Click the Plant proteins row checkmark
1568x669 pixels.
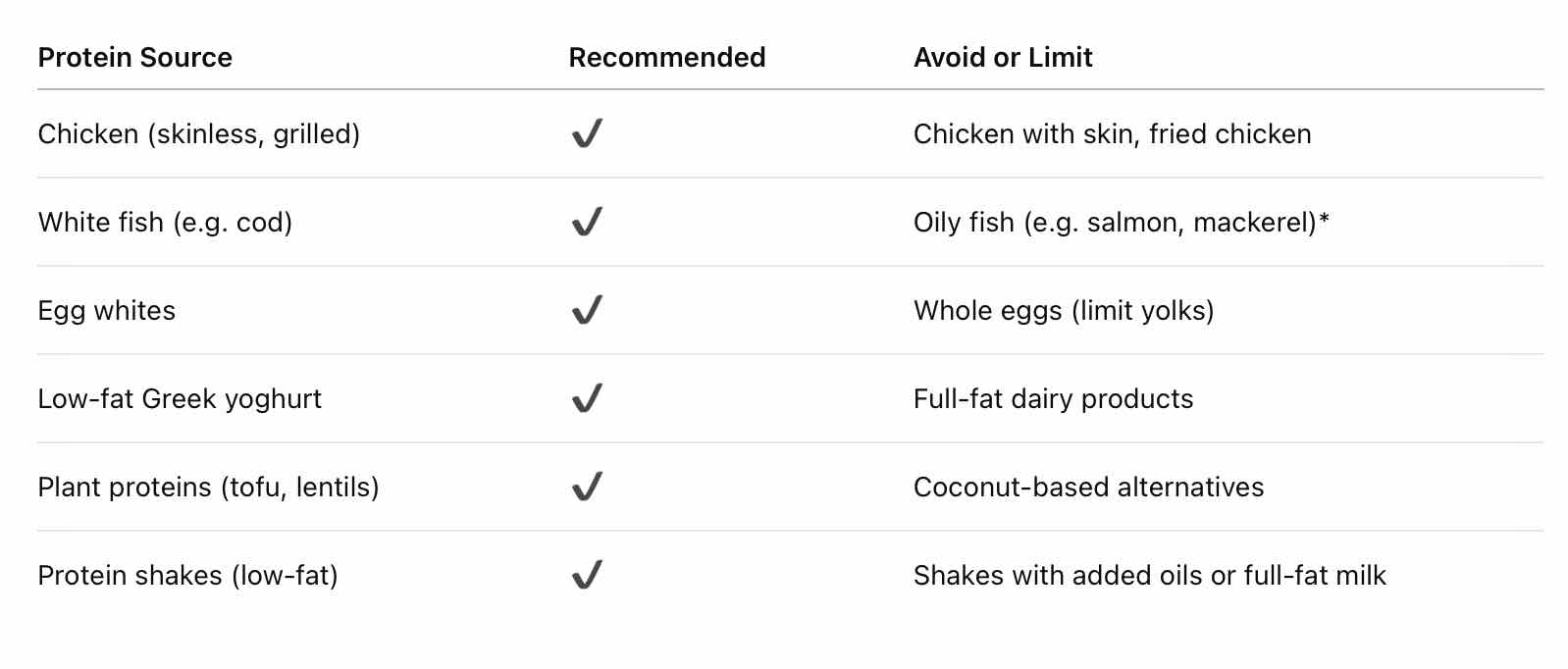coord(587,487)
